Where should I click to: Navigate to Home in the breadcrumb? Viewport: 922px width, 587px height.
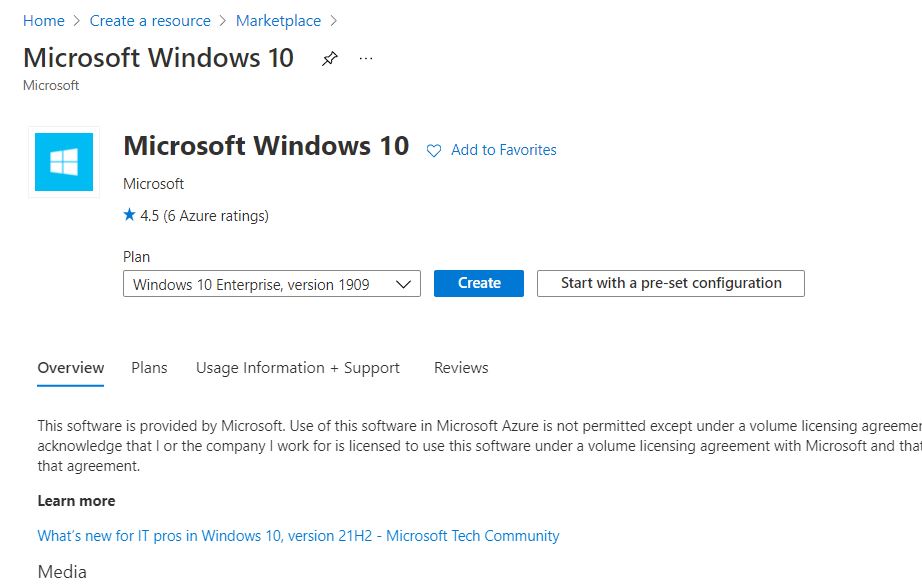click(43, 21)
